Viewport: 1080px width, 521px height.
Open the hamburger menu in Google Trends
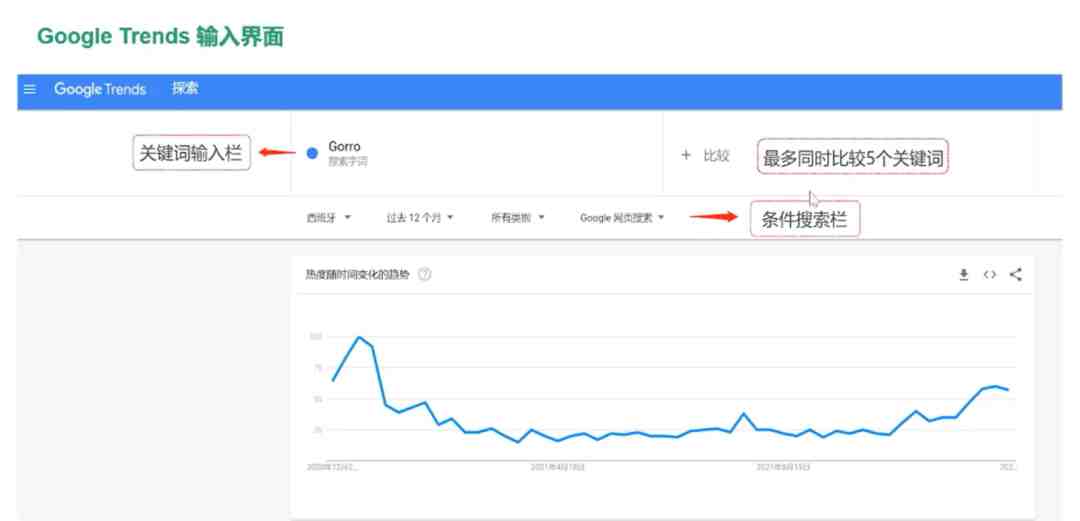[x=30, y=90]
